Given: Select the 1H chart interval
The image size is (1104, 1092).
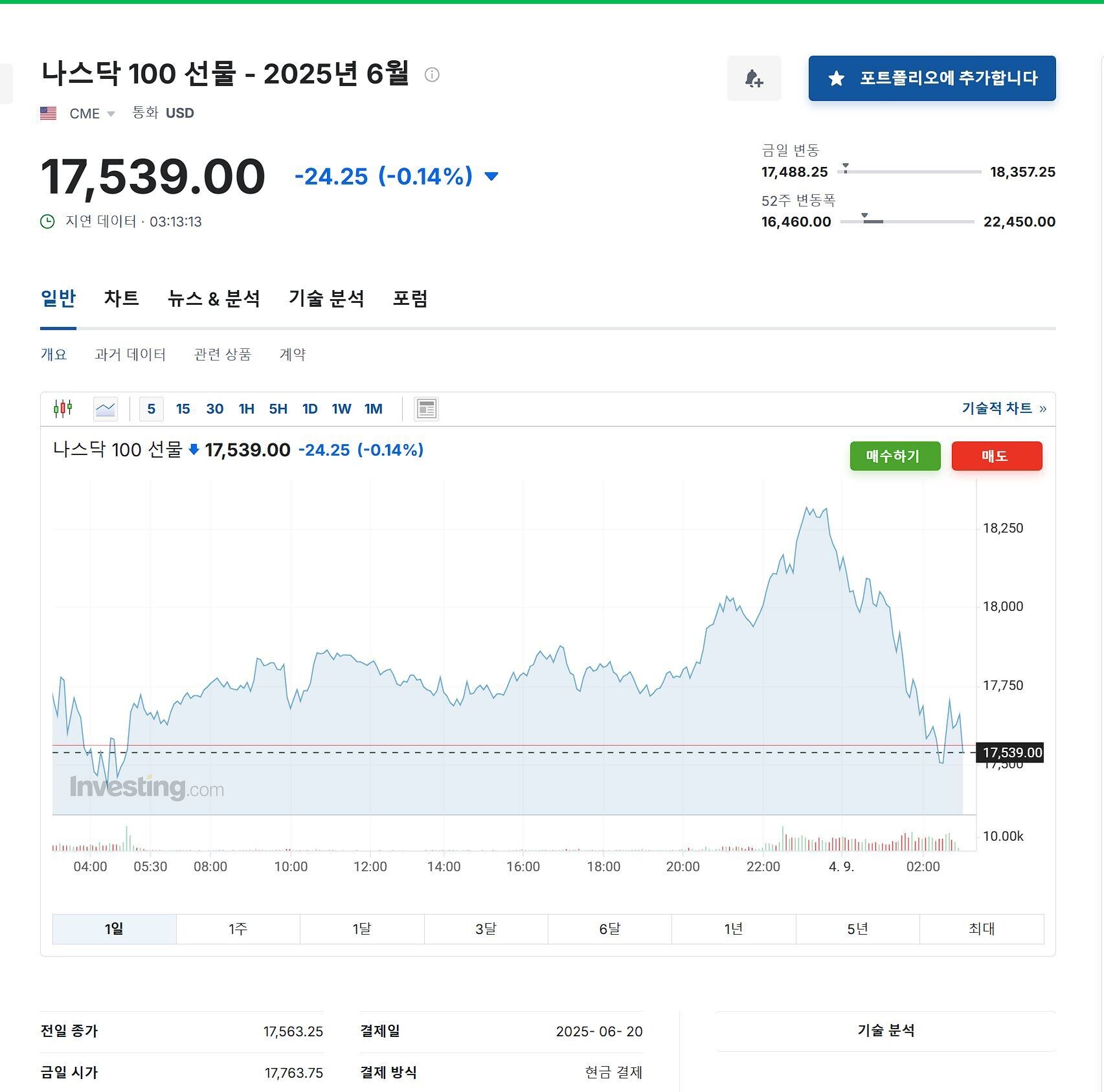Looking at the screenshot, I should [x=246, y=409].
